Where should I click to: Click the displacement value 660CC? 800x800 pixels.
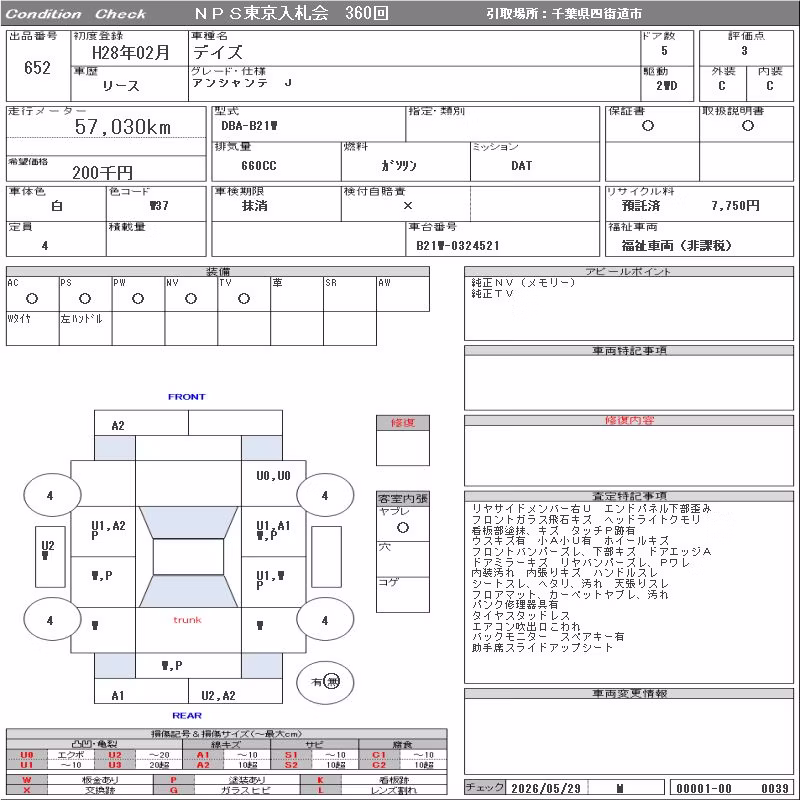tap(259, 165)
